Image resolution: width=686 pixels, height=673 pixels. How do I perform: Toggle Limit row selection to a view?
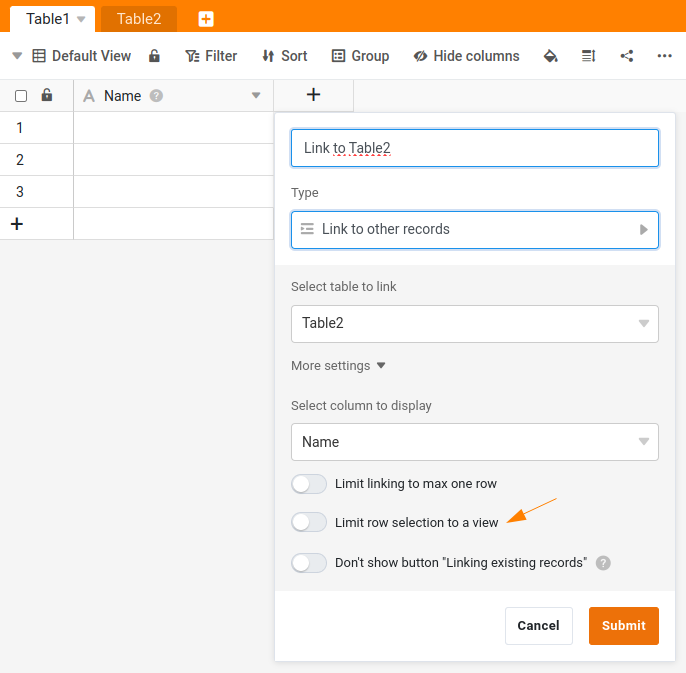309,522
